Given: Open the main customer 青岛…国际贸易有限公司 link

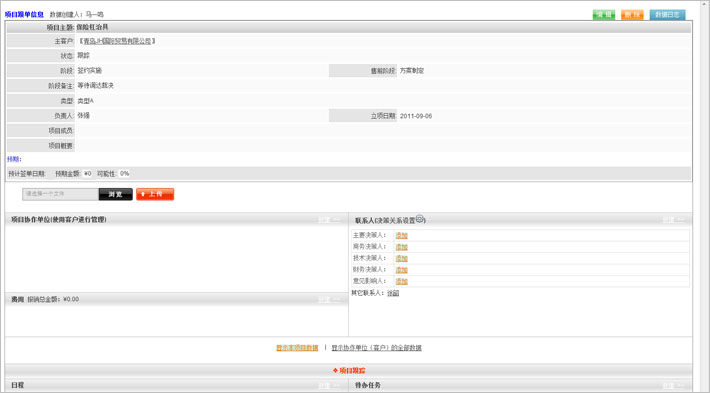Looking at the screenshot, I should click(x=117, y=41).
